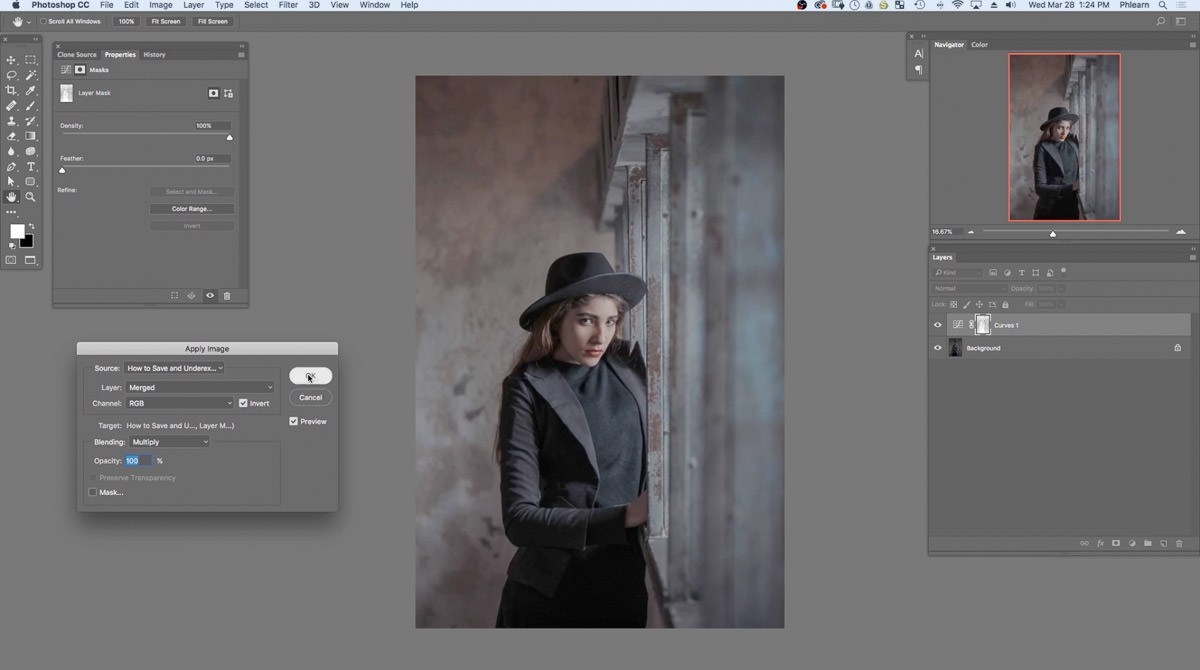The height and width of the screenshot is (670, 1200).
Task: Swap foreground and background colors
Action: [x=31, y=227]
